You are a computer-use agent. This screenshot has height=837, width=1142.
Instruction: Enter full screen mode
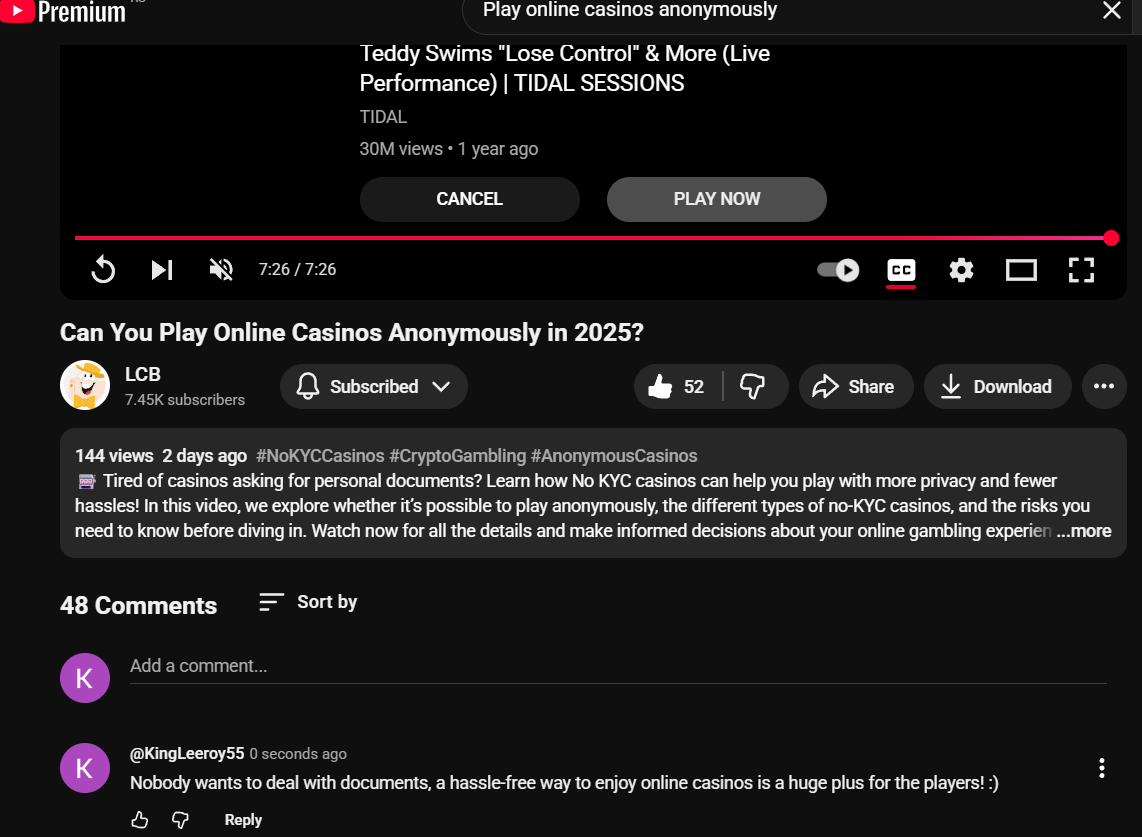(x=1081, y=270)
